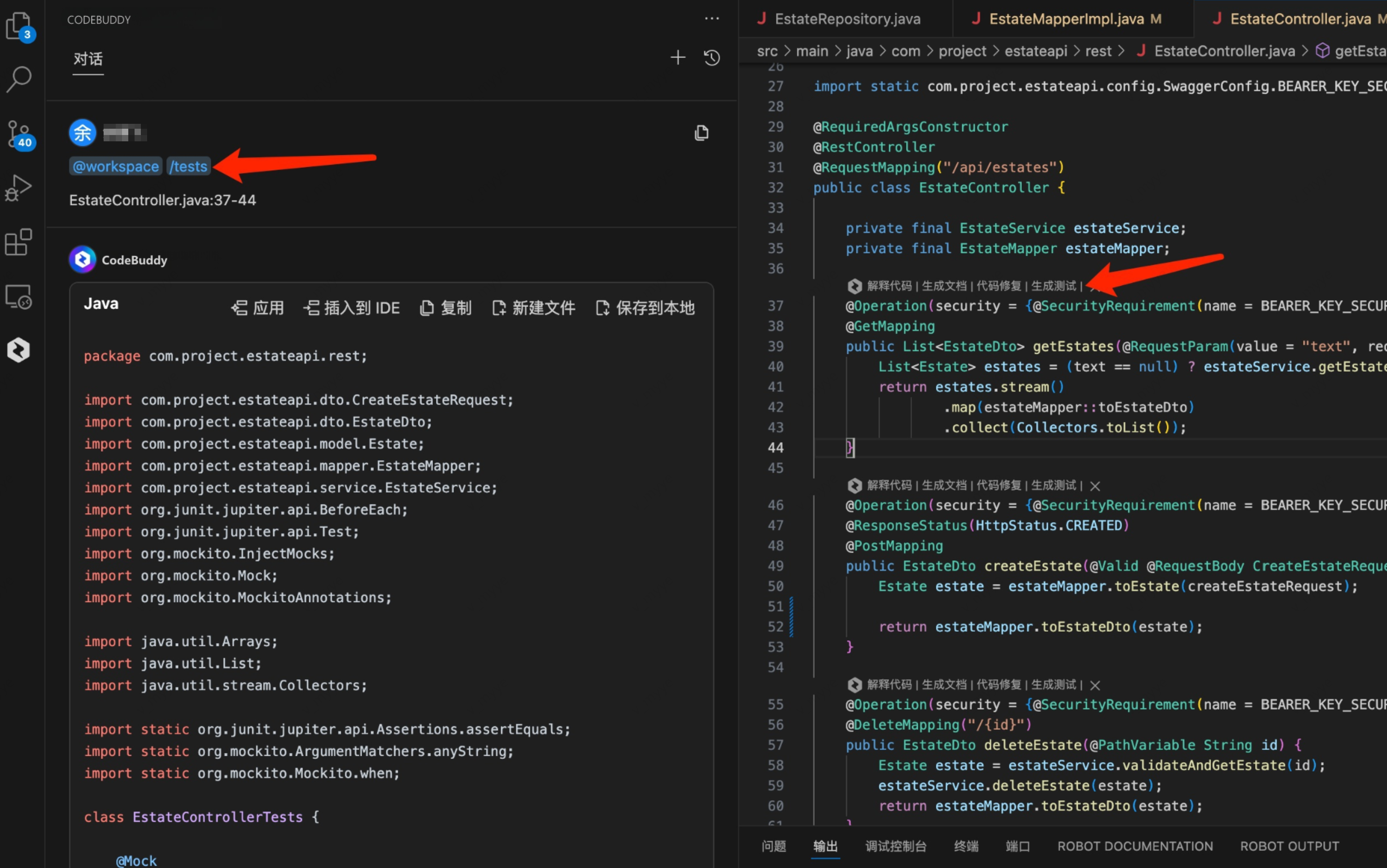Click 生成测试 lens above createEstate method
This screenshot has width=1387, height=868.
[1053, 486]
